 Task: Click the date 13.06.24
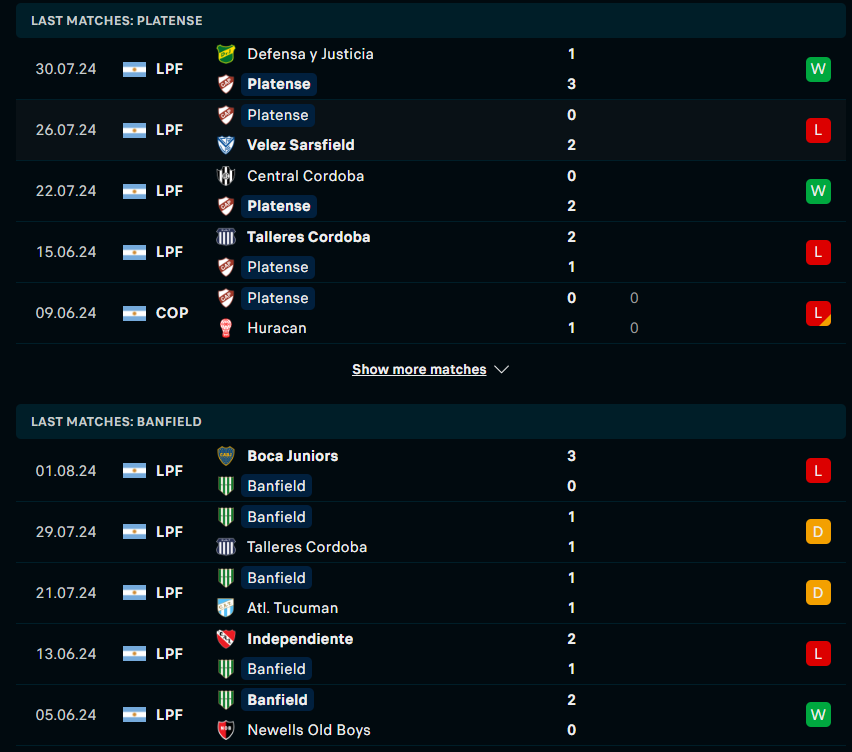point(66,654)
